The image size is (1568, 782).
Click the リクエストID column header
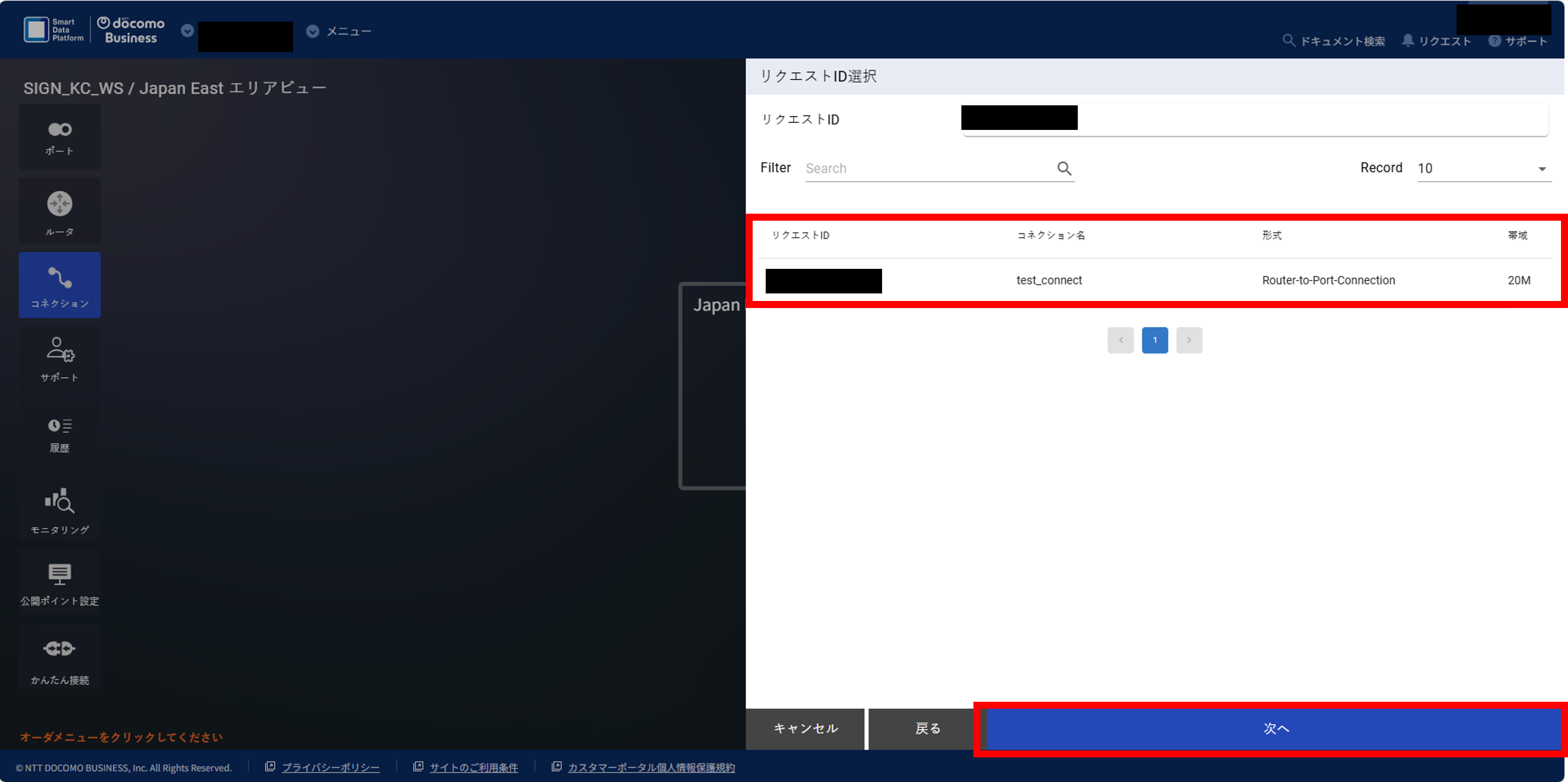[800, 236]
